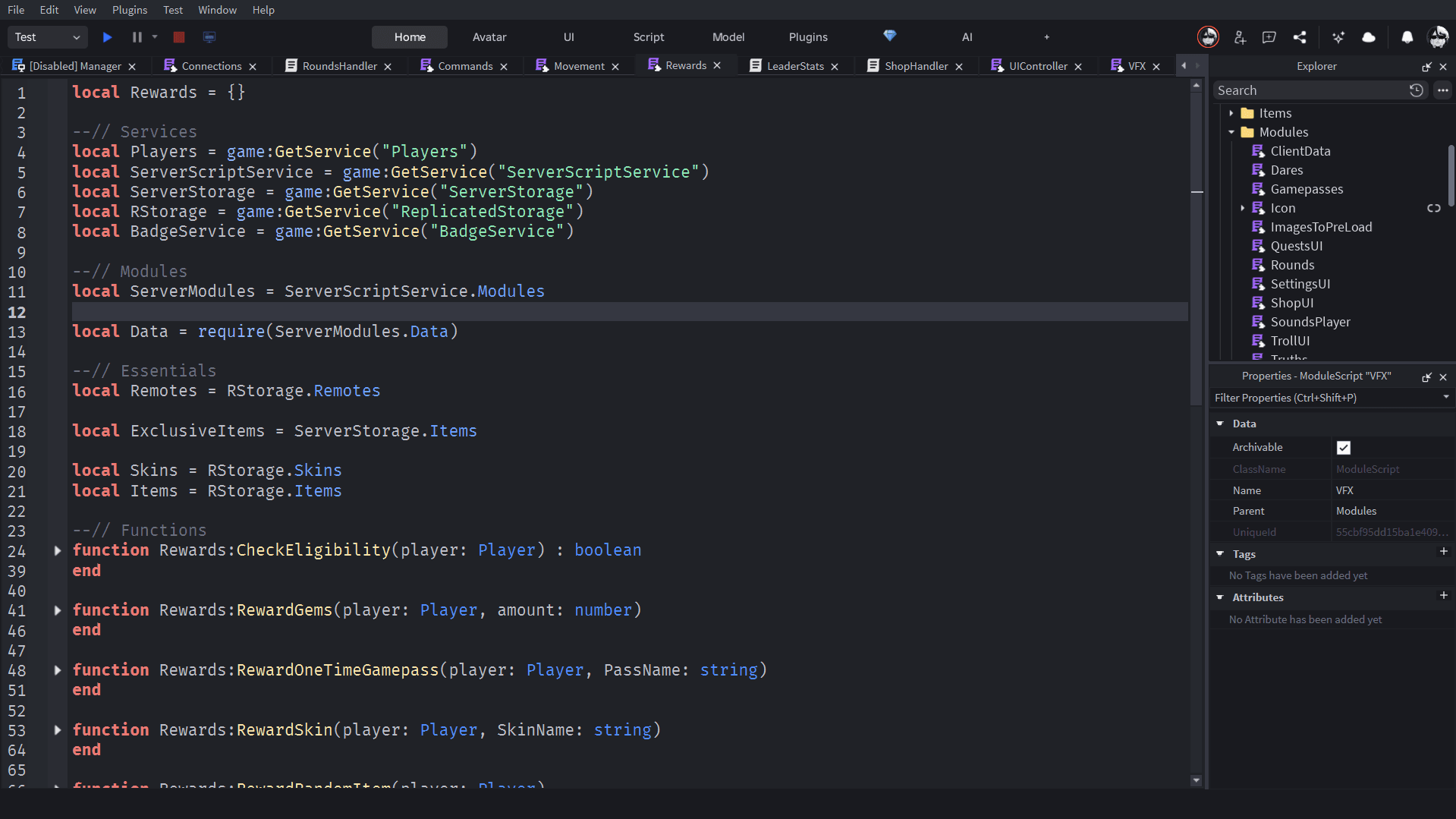This screenshot has height=819, width=1456.
Task: Switch to the RoundsHandler script tab
Action: coord(339,66)
